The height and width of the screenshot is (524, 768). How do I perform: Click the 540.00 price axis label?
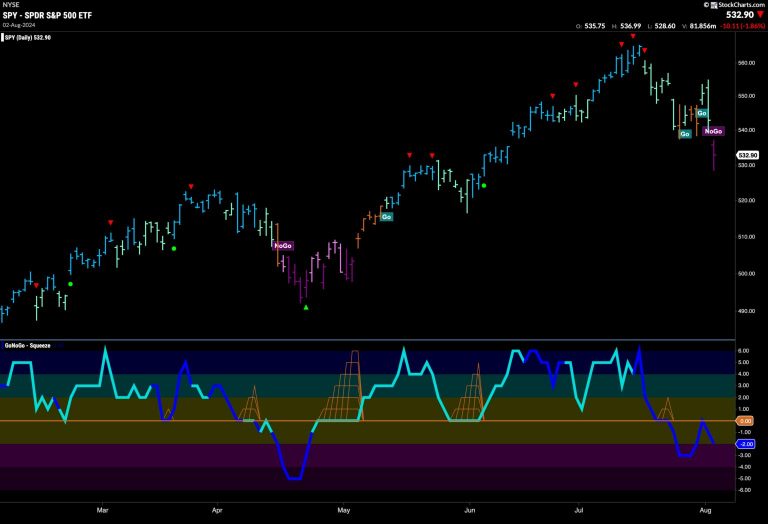(746, 130)
